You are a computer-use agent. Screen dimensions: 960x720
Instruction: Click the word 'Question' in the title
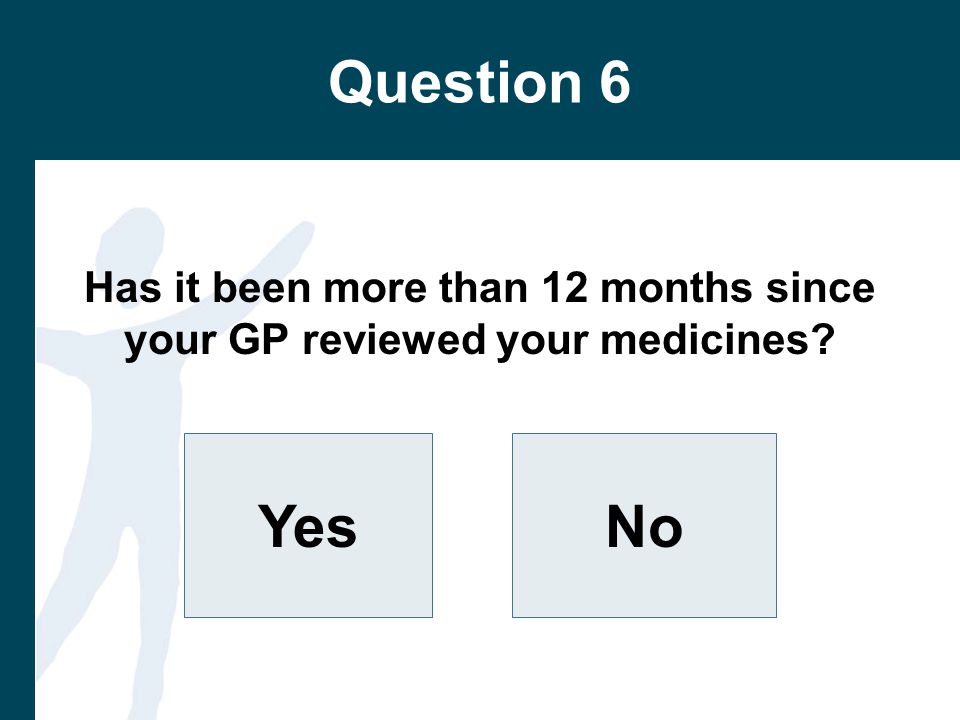(455, 83)
